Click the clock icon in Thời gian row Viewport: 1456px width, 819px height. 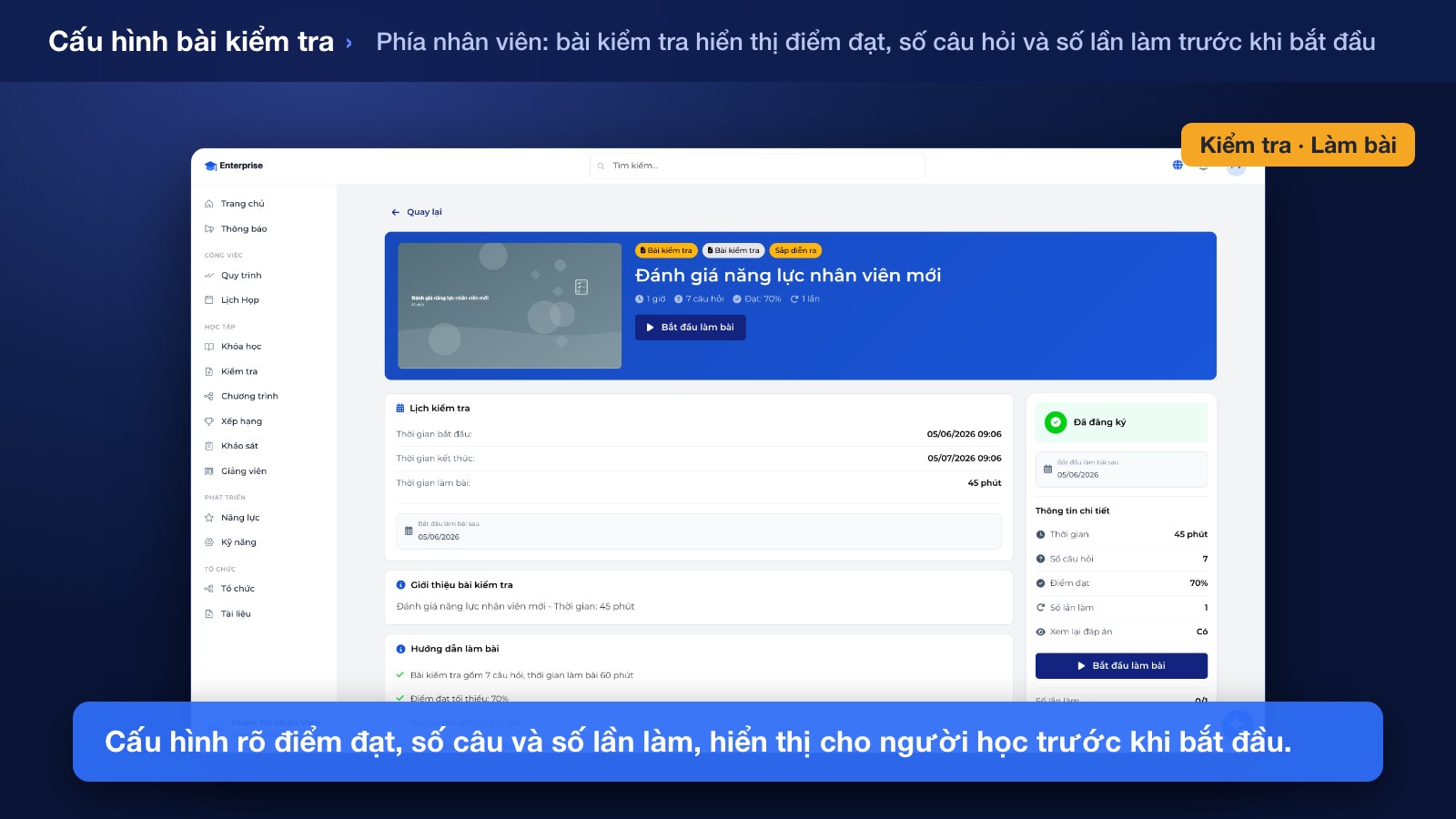pos(1041,535)
